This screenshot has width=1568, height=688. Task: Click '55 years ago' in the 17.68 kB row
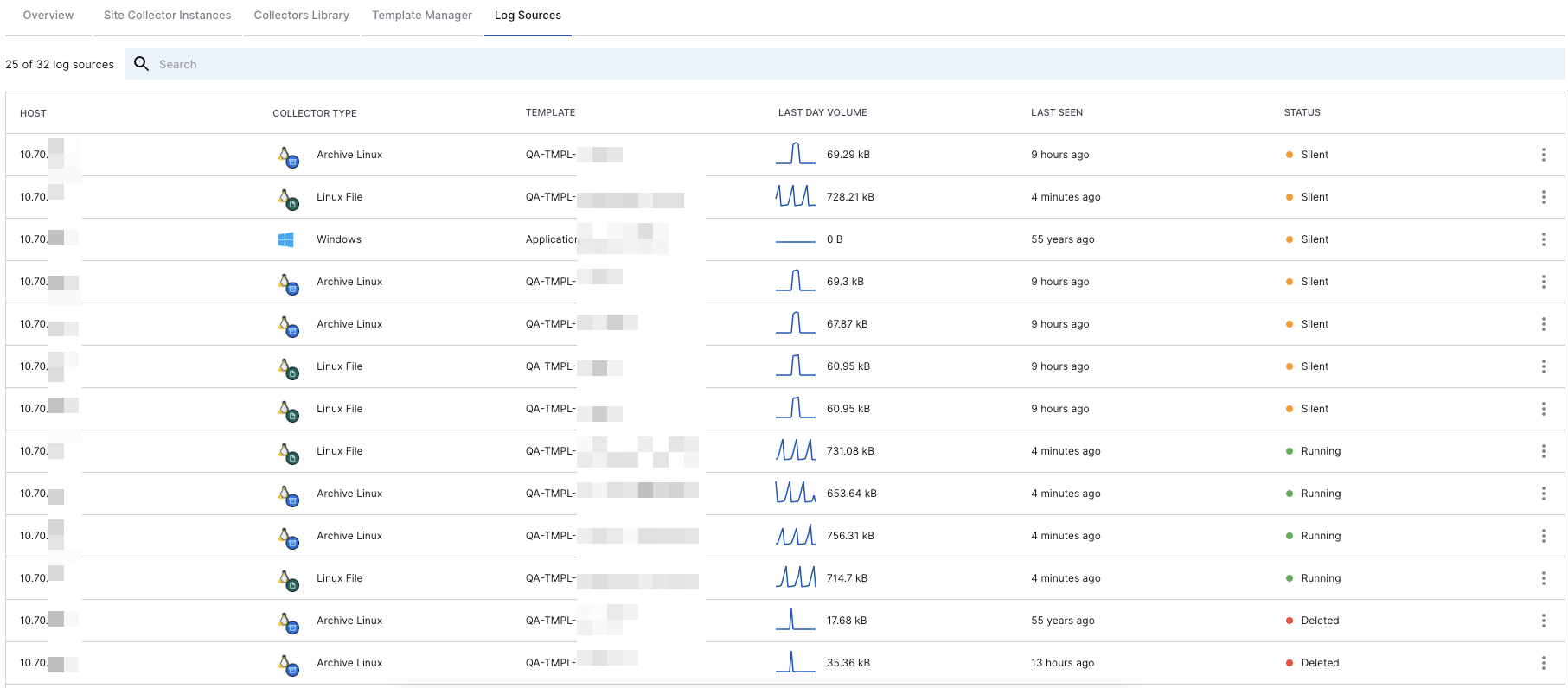point(1063,621)
